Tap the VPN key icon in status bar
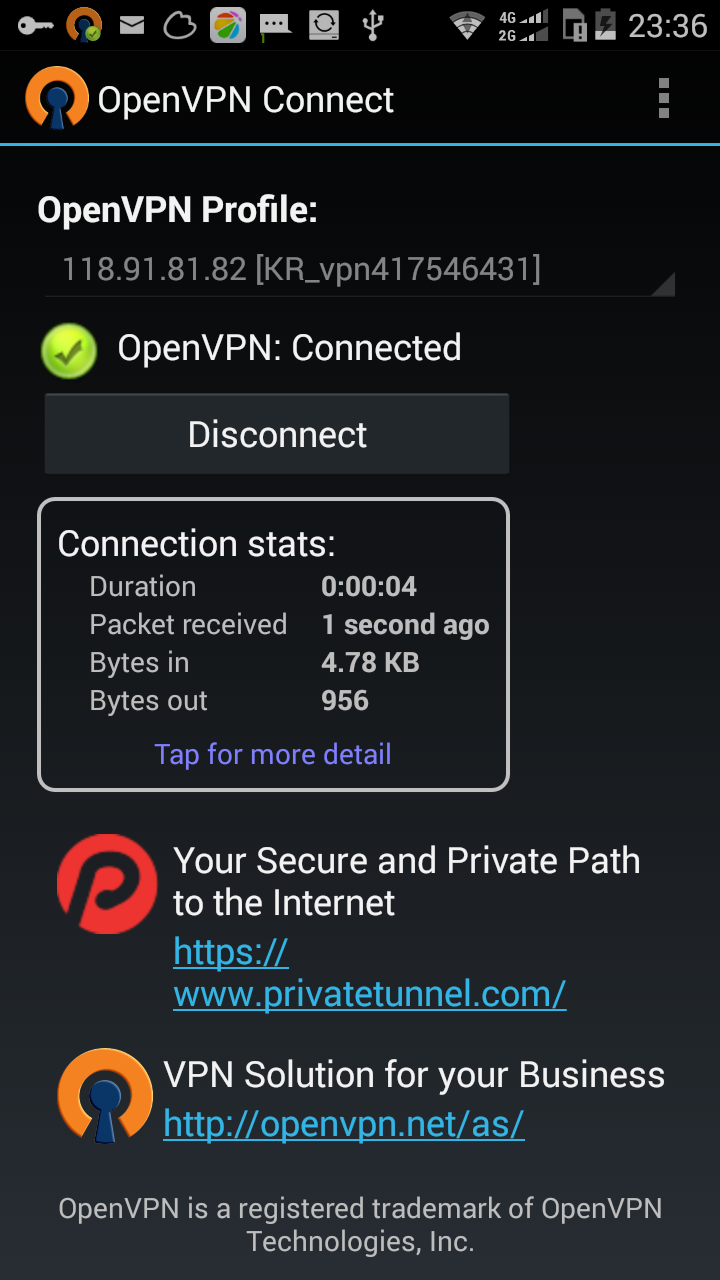Viewport: 720px width, 1280px height. coord(35,25)
